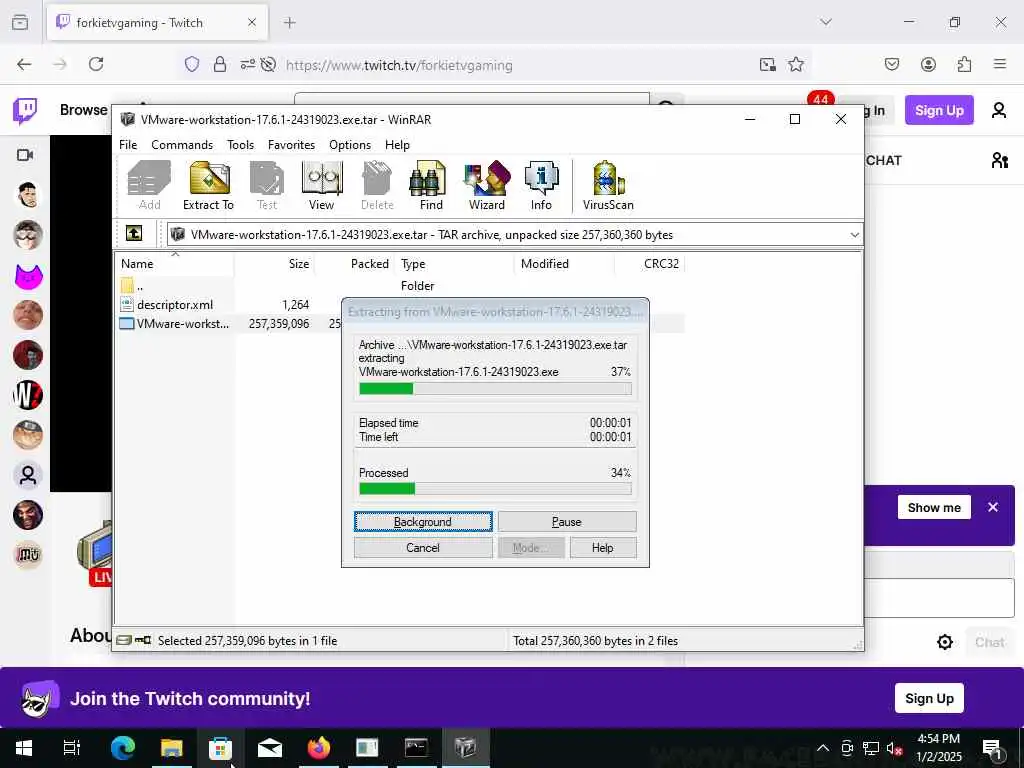Open the Firefox hamburger application menu
Image resolution: width=1024 pixels, height=768 pixels.
coord(999,64)
